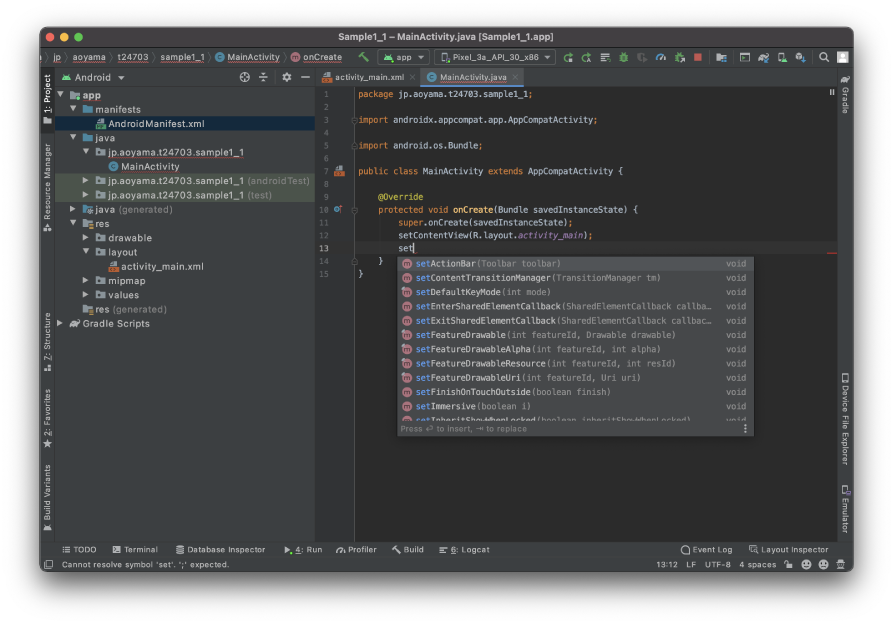This screenshot has height=625, width=894.
Task: Choose setFeatureDrawableAlpha completion suggestion
Action: pyautogui.click(x=575, y=349)
